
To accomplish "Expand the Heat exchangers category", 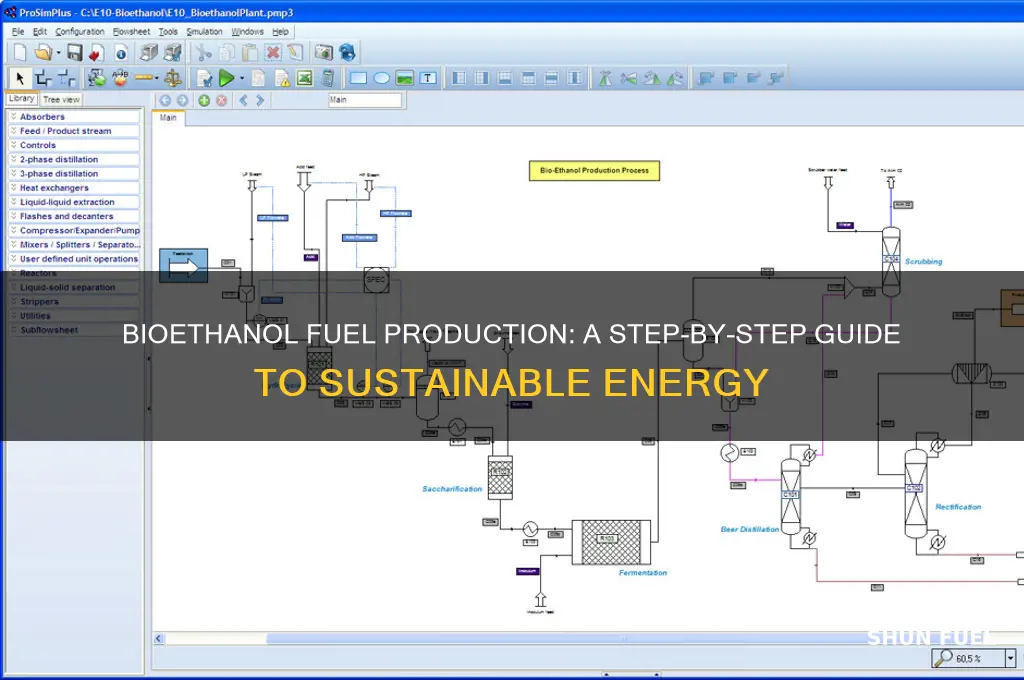I will (x=74, y=187).
